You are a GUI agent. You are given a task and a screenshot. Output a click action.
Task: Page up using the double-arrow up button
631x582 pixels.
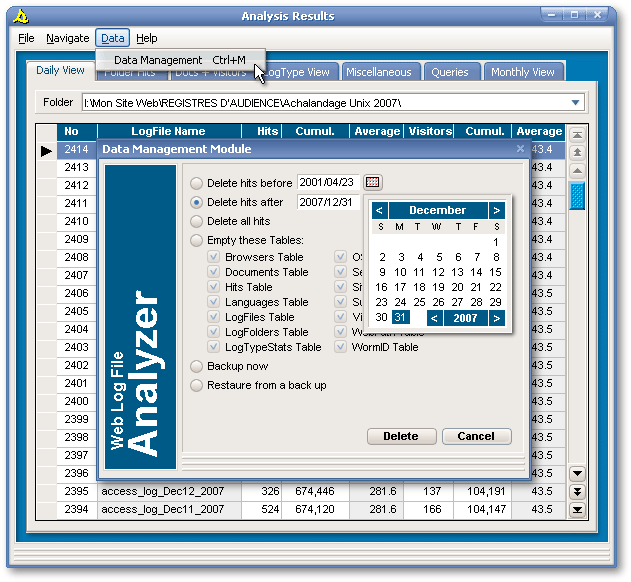577,152
